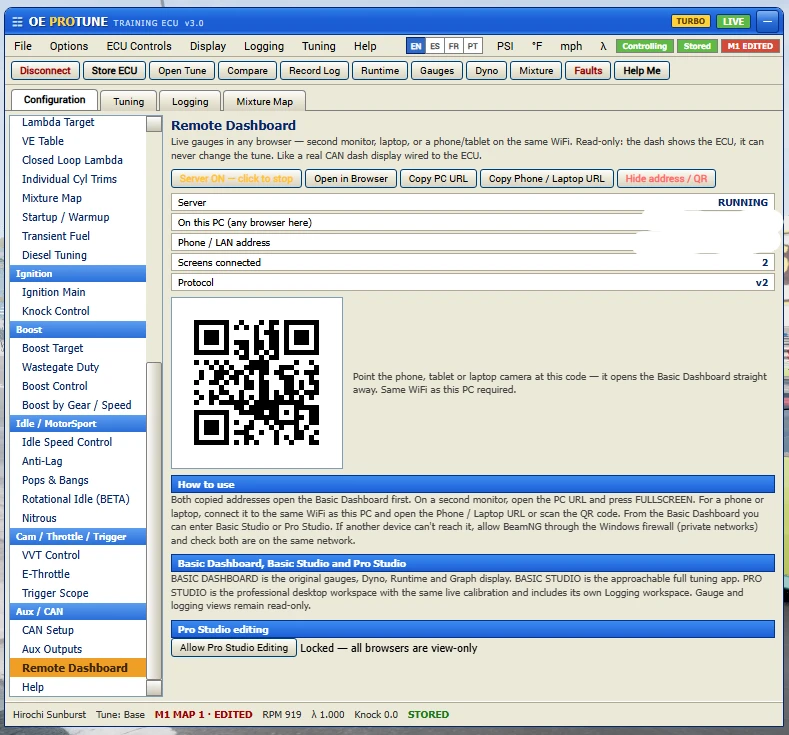Collapse the Aux / CAN section header
Screen dimensions: 789x735
[78, 611]
